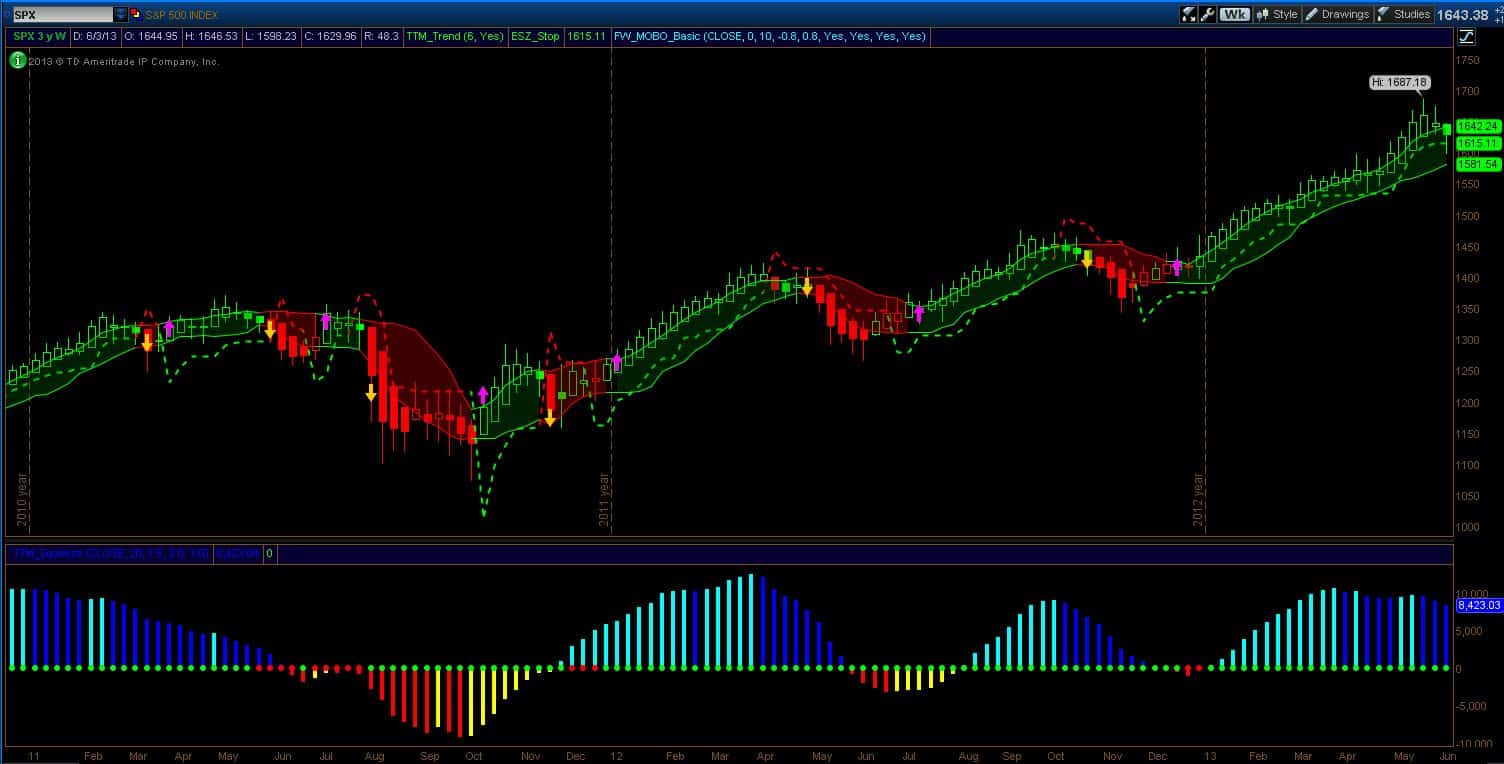The width and height of the screenshot is (1504, 764).
Task: Click the ESZ_Stop study label
Action: [x=536, y=36]
